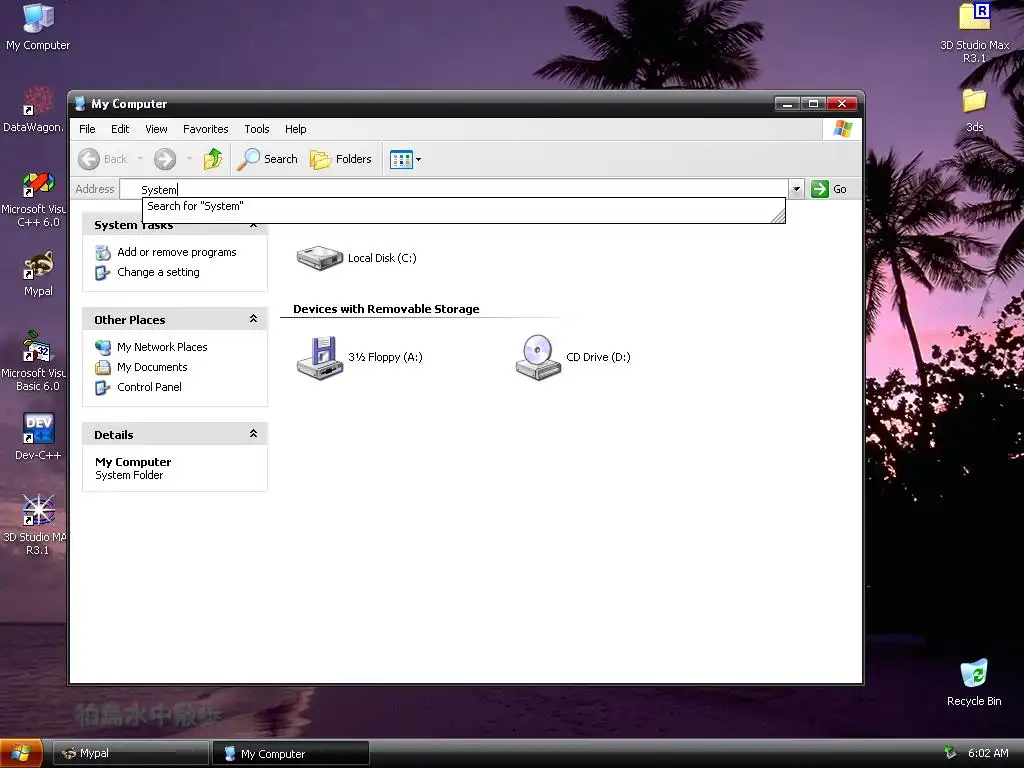Switch to Mypal taskbar button
This screenshot has height=768, width=1024.
[131, 753]
